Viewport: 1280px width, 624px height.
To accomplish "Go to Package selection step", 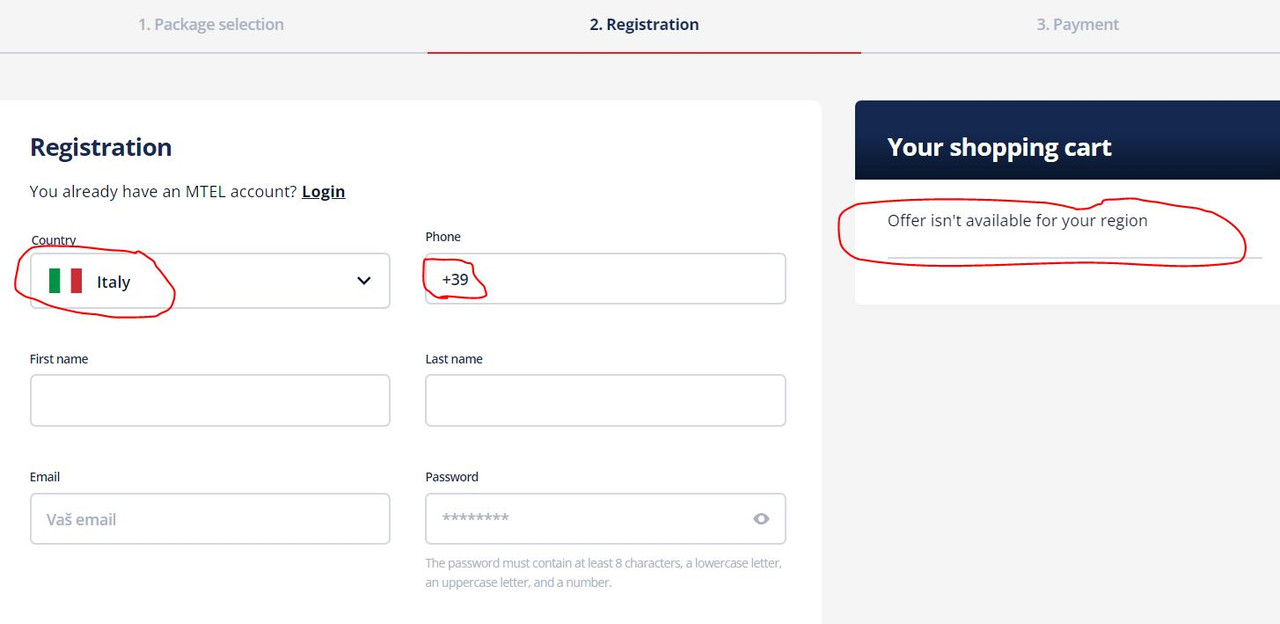I will pyautogui.click(x=211, y=24).
